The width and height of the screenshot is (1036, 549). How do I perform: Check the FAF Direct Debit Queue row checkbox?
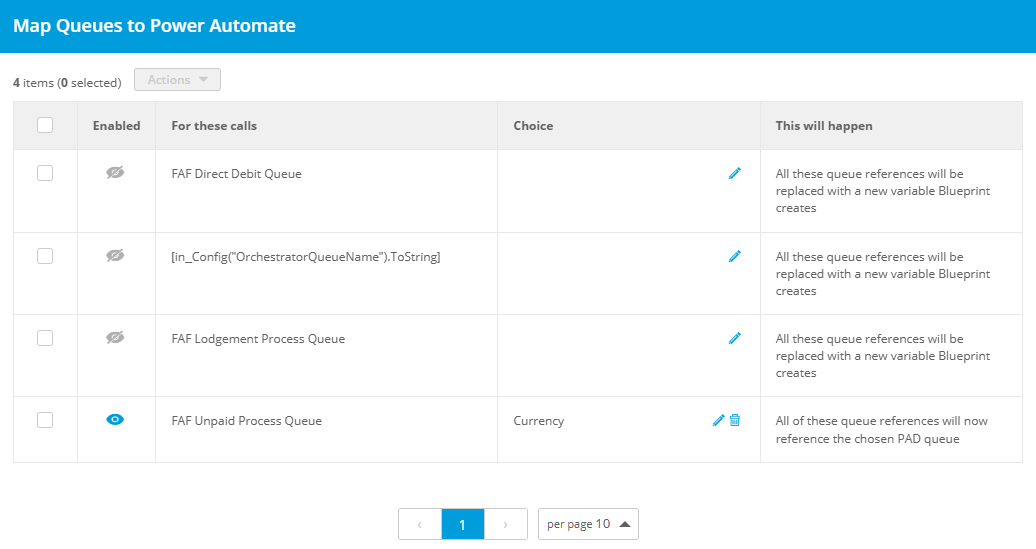tap(45, 173)
